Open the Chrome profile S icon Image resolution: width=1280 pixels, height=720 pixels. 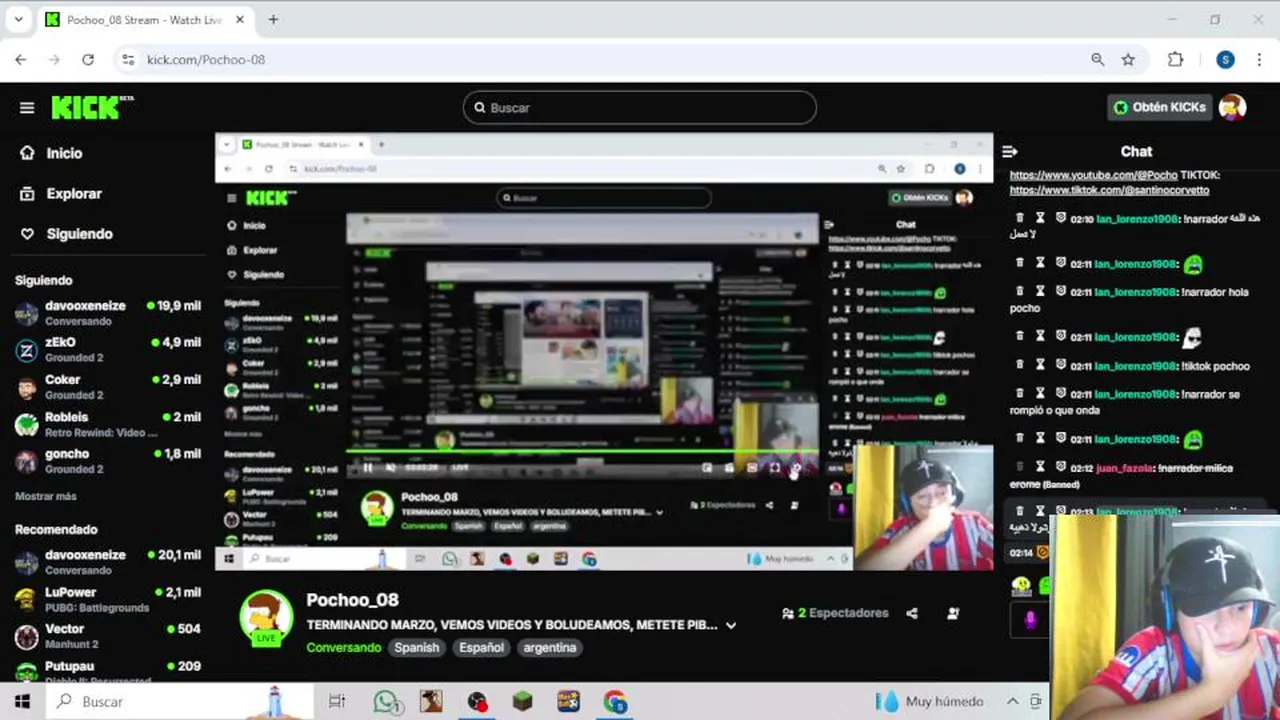click(x=1225, y=60)
